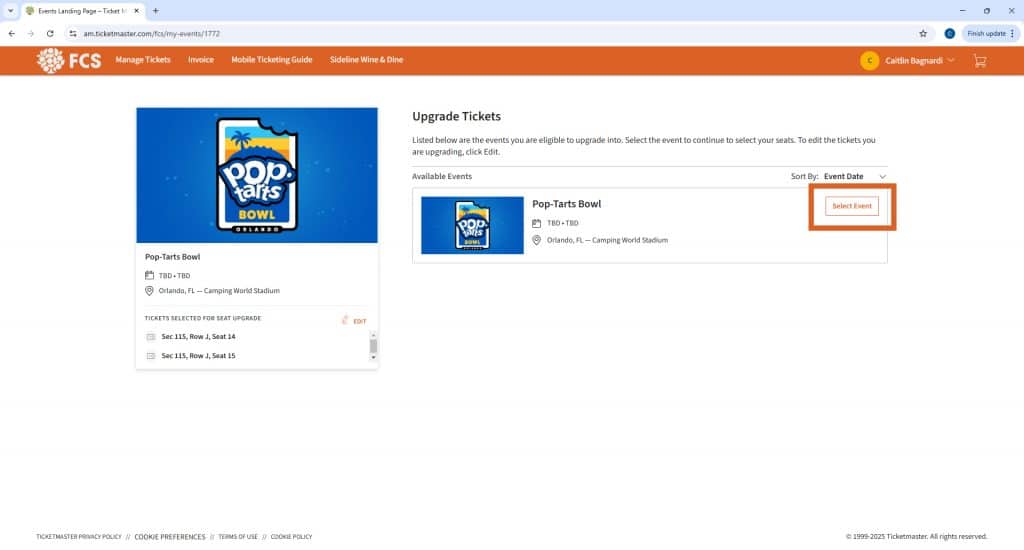Click the user avatar circle icon
Image resolution: width=1024 pixels, height=550 pixels.
pyautogui.click(x=869, y=61)
